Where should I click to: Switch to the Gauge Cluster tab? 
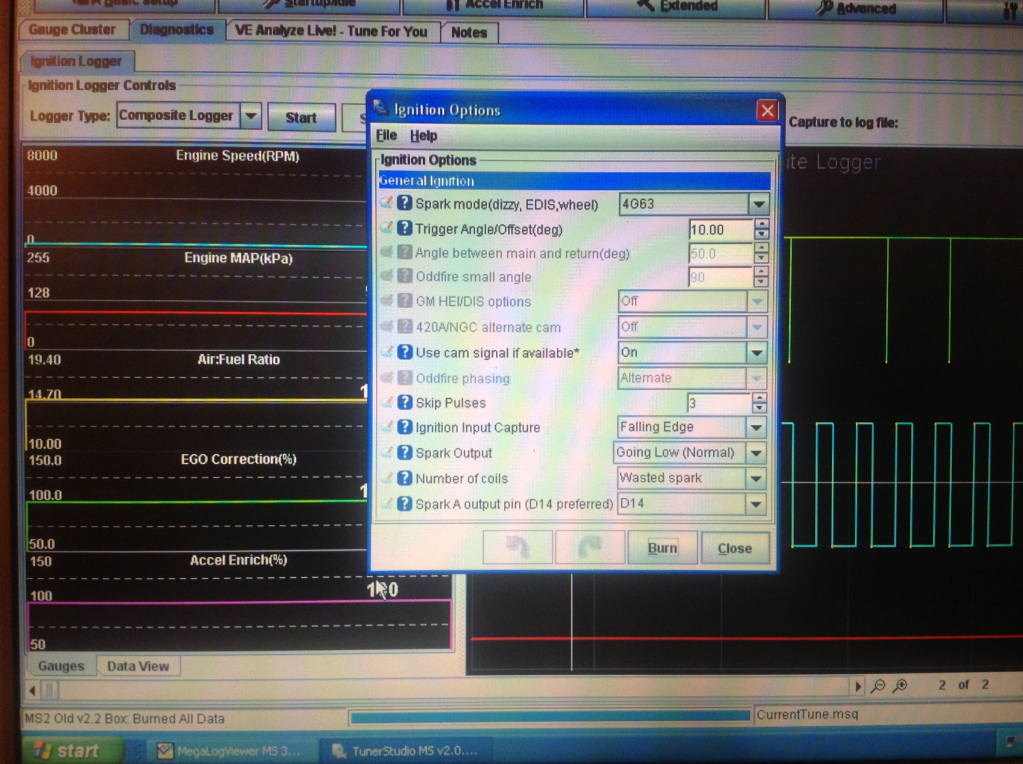click(73, 30)
